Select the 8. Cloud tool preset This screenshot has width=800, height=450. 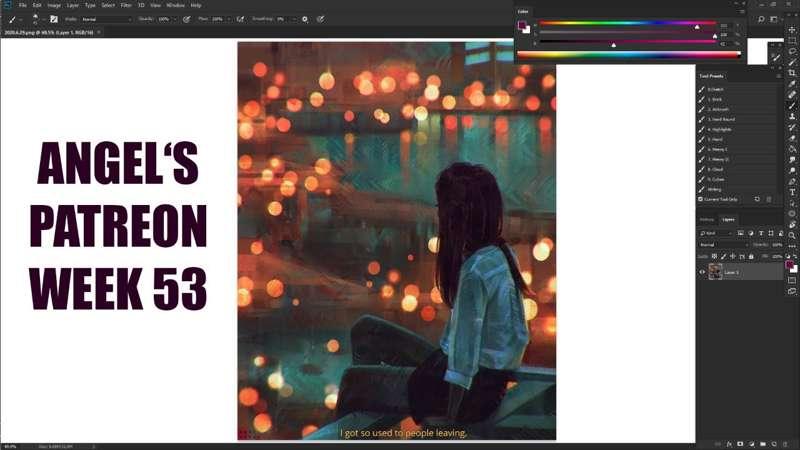(x=739, y=169)
